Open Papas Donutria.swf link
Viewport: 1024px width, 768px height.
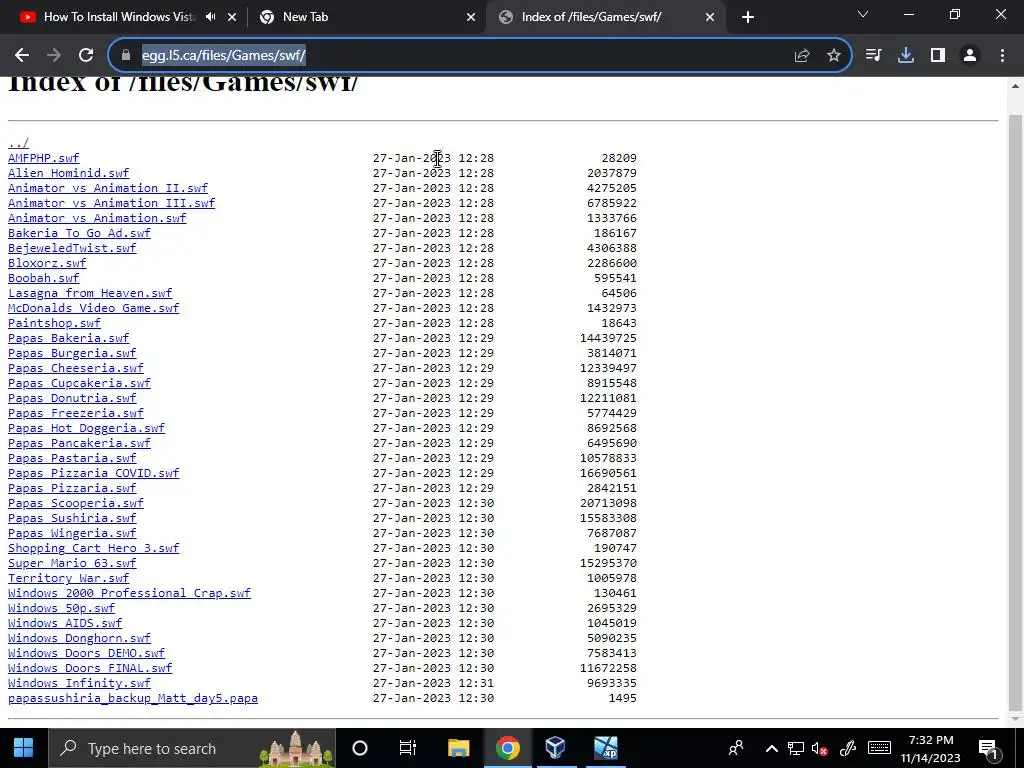click(x=72, y=398)
